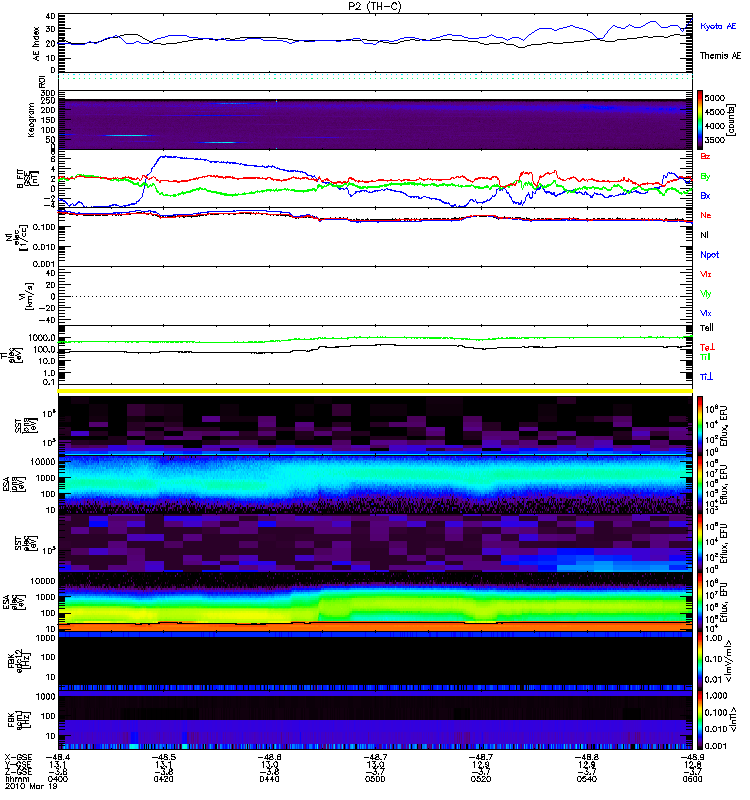
Task: Click the blue Npot legend label
Action: (x=710, y=255)
